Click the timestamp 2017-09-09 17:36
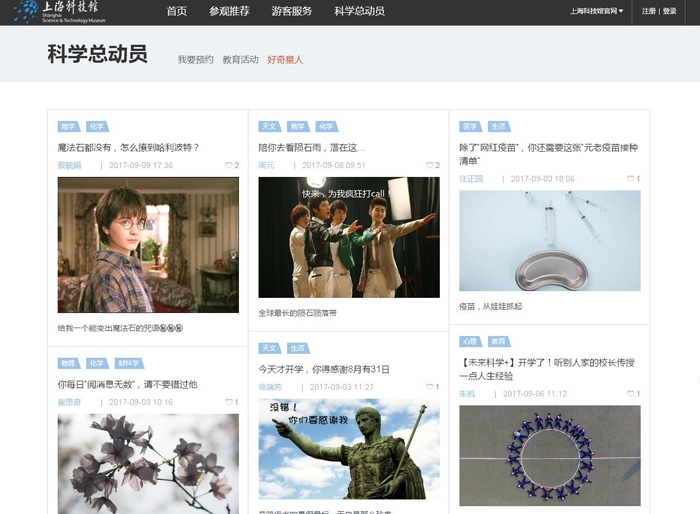700x514 pixels. [141, 165]
